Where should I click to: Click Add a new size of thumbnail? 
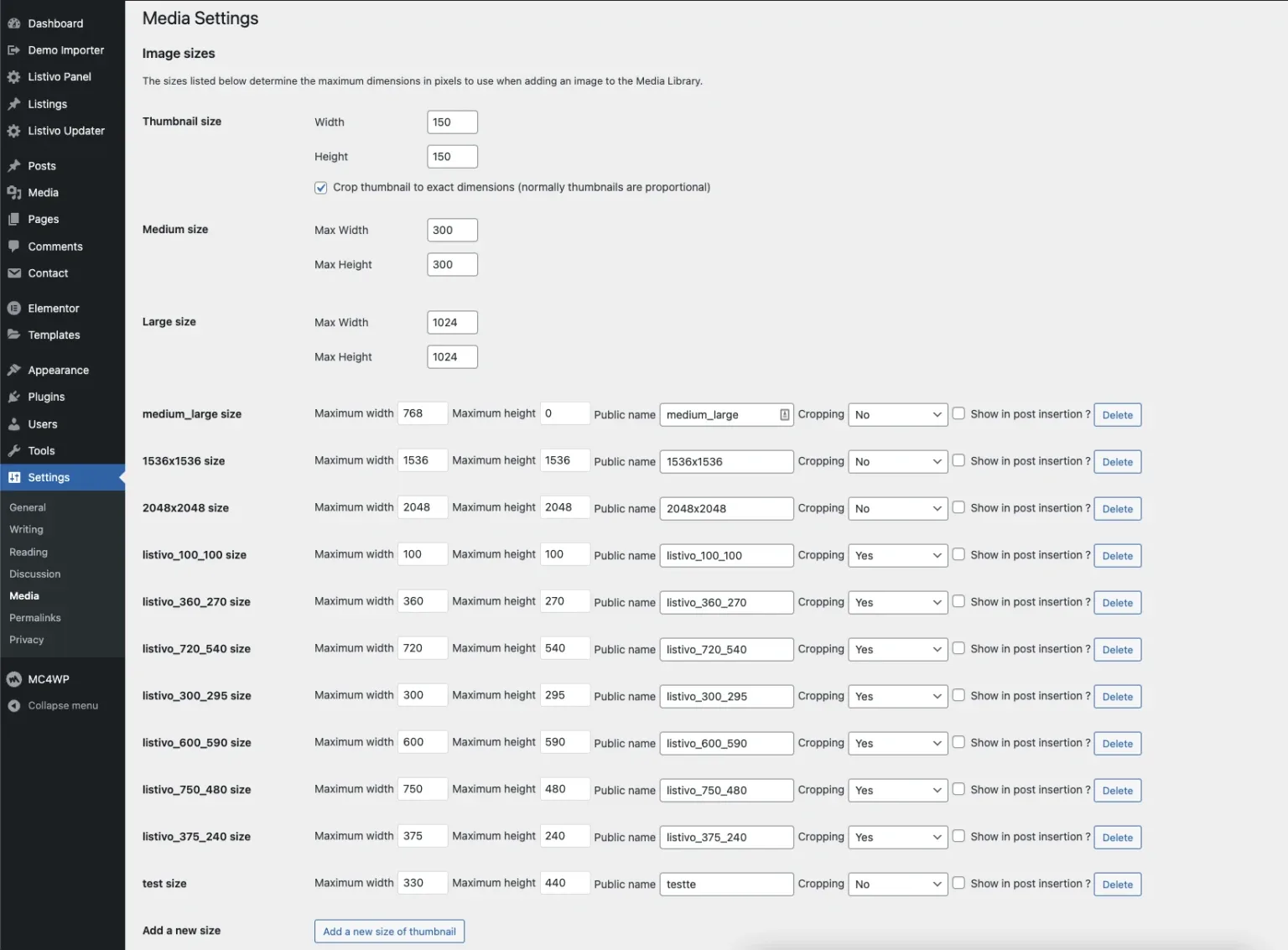tap(389, 932)
